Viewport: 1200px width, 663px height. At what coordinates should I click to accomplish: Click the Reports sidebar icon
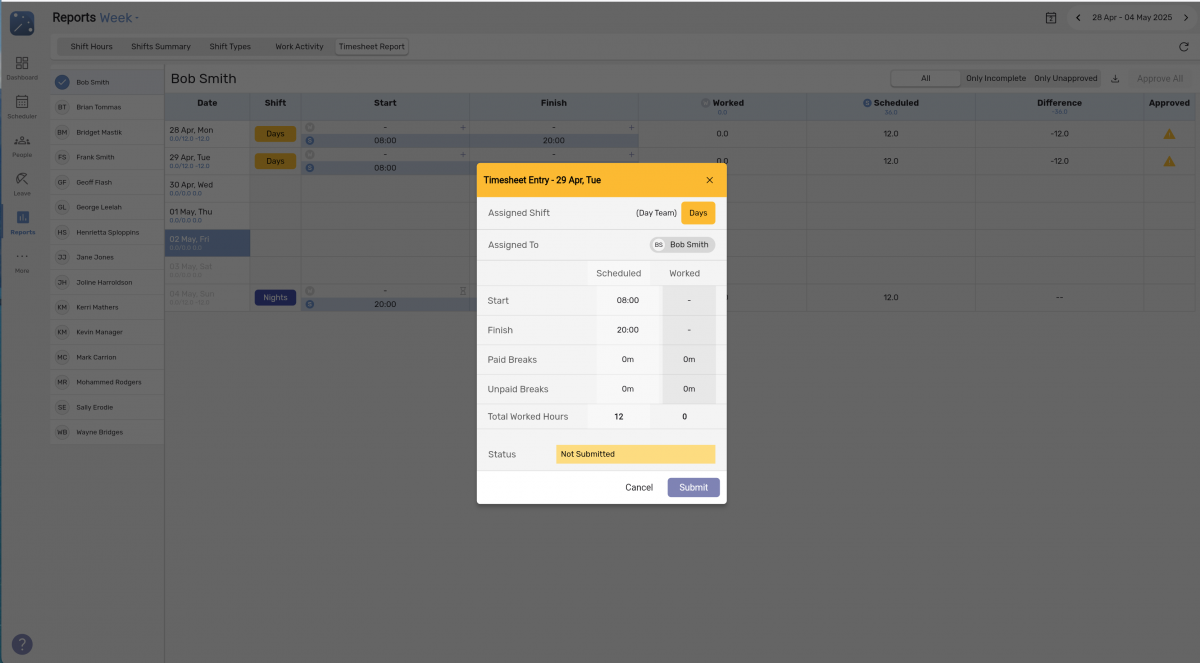click(21, 221)
